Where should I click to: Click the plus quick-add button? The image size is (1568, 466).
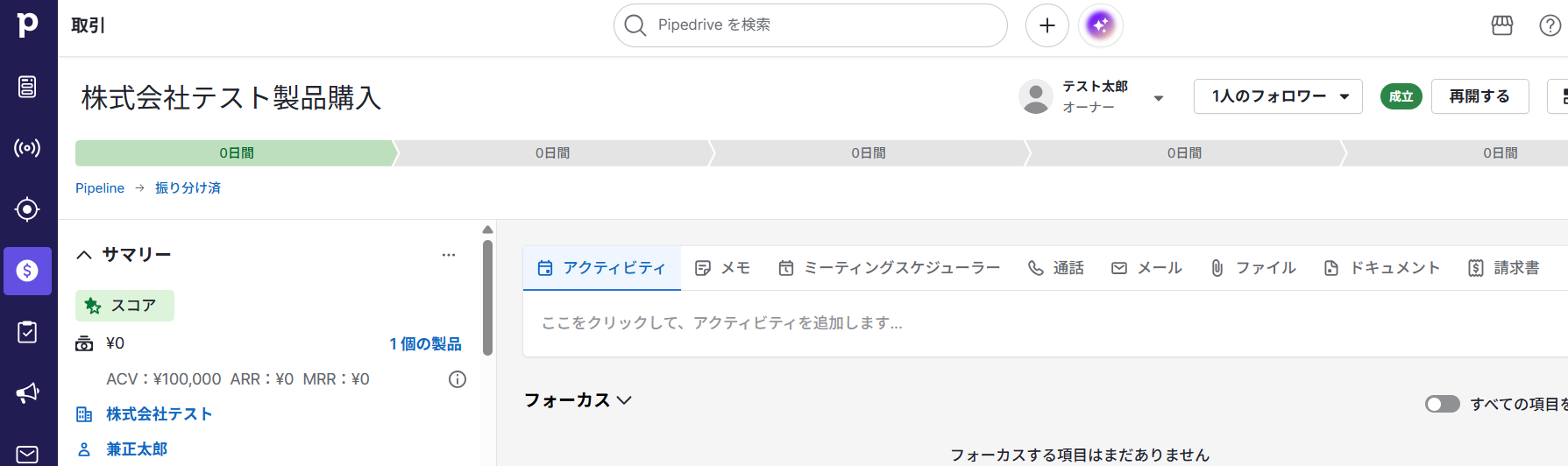[1047, 25]
